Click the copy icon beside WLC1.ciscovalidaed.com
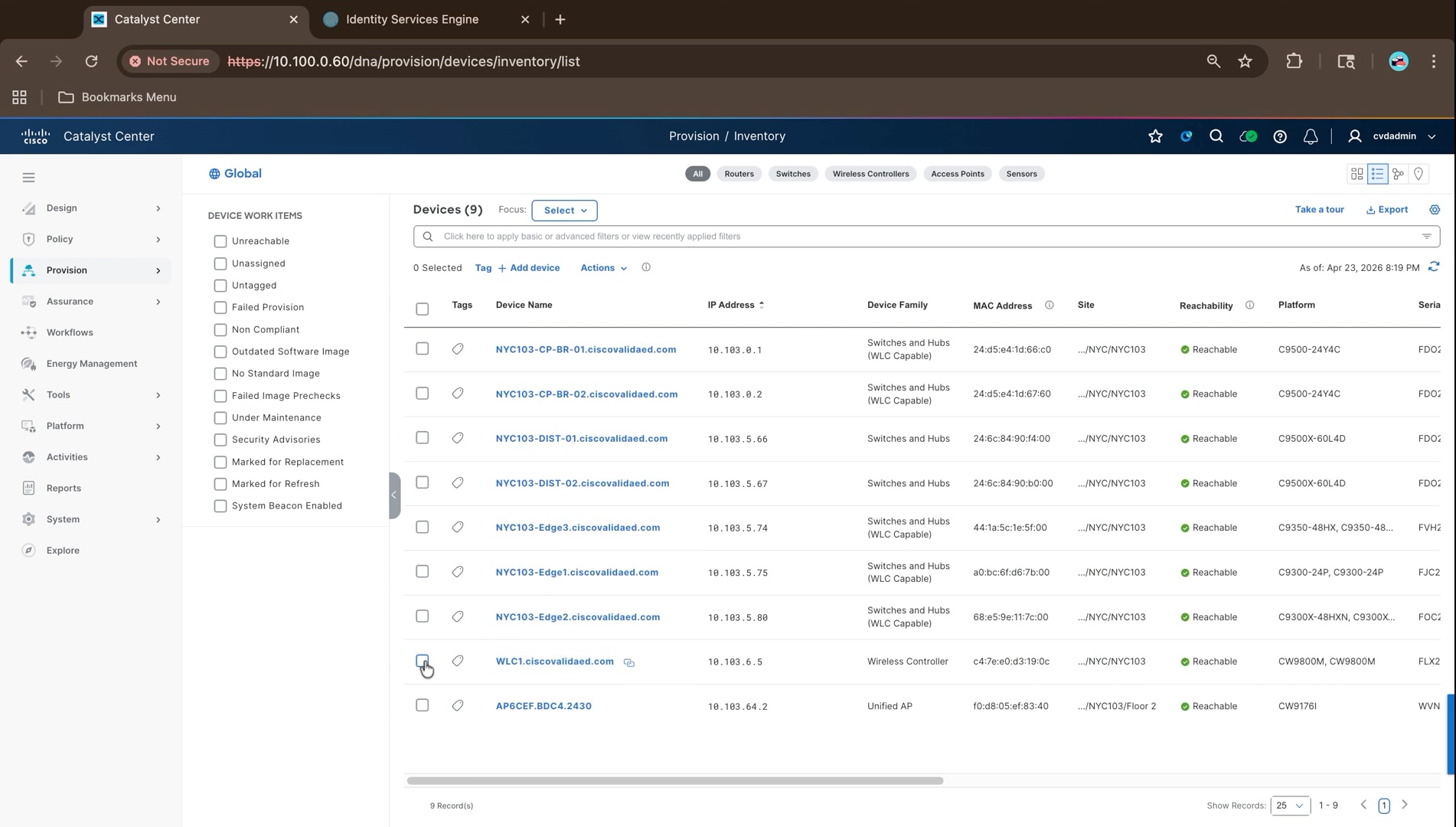Viewport: 1456px width, 827px height. click(x=628, y=662)
